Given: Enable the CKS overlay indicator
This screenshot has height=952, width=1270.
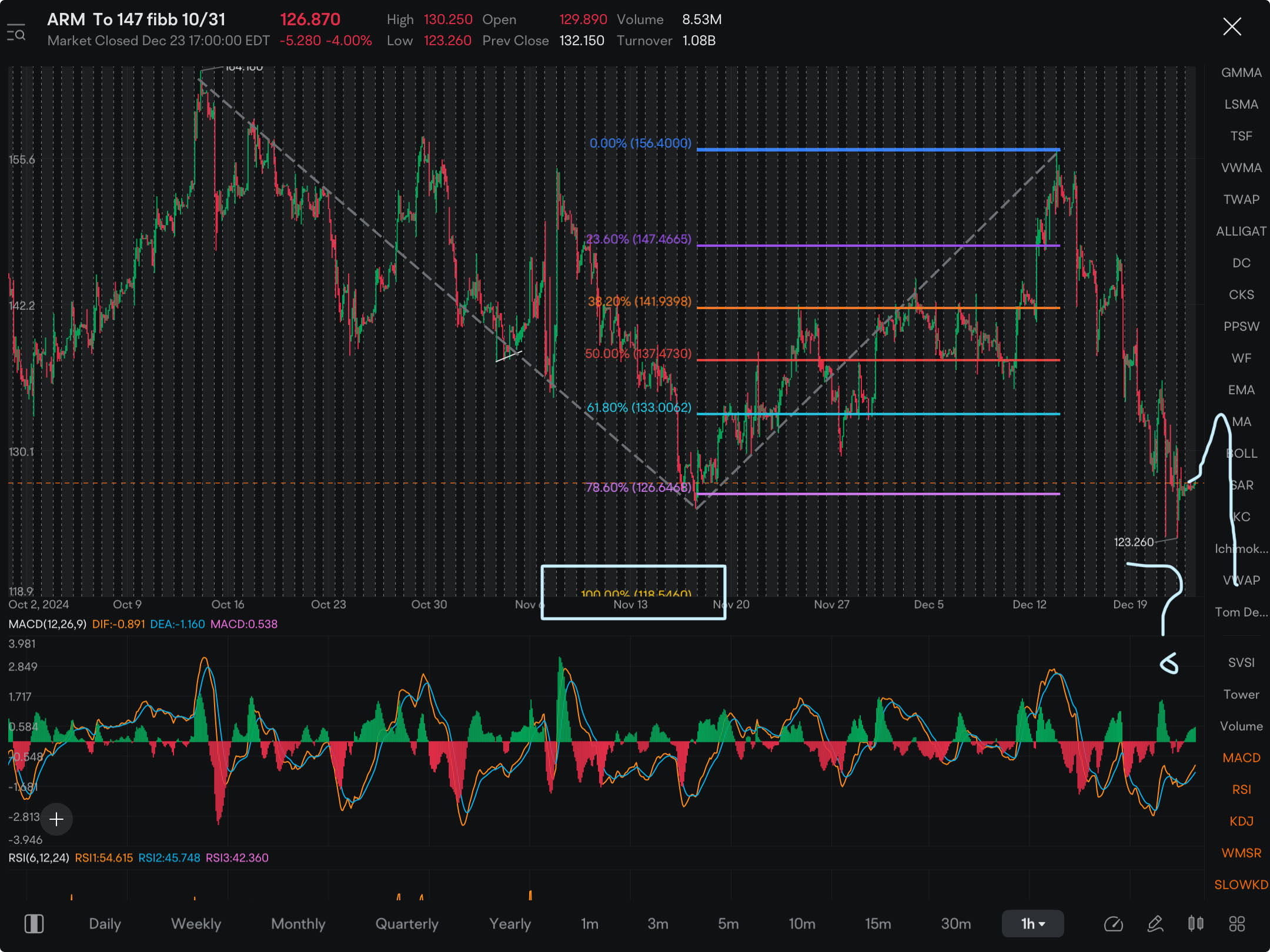Looking at the screenshot, I should (1241, 294).
